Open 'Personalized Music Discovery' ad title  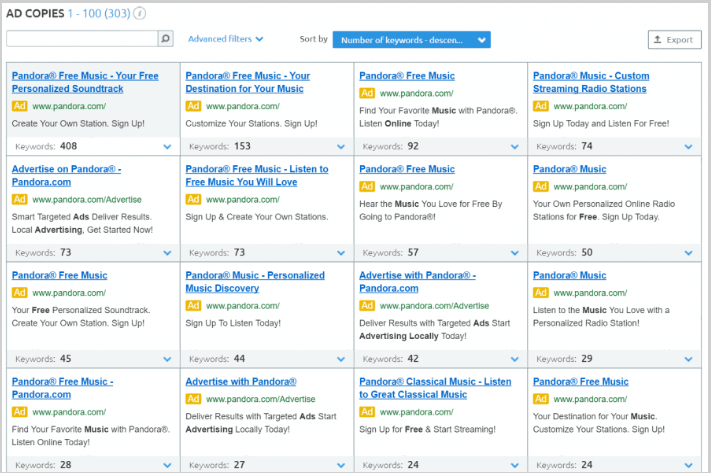click(255, 282)
